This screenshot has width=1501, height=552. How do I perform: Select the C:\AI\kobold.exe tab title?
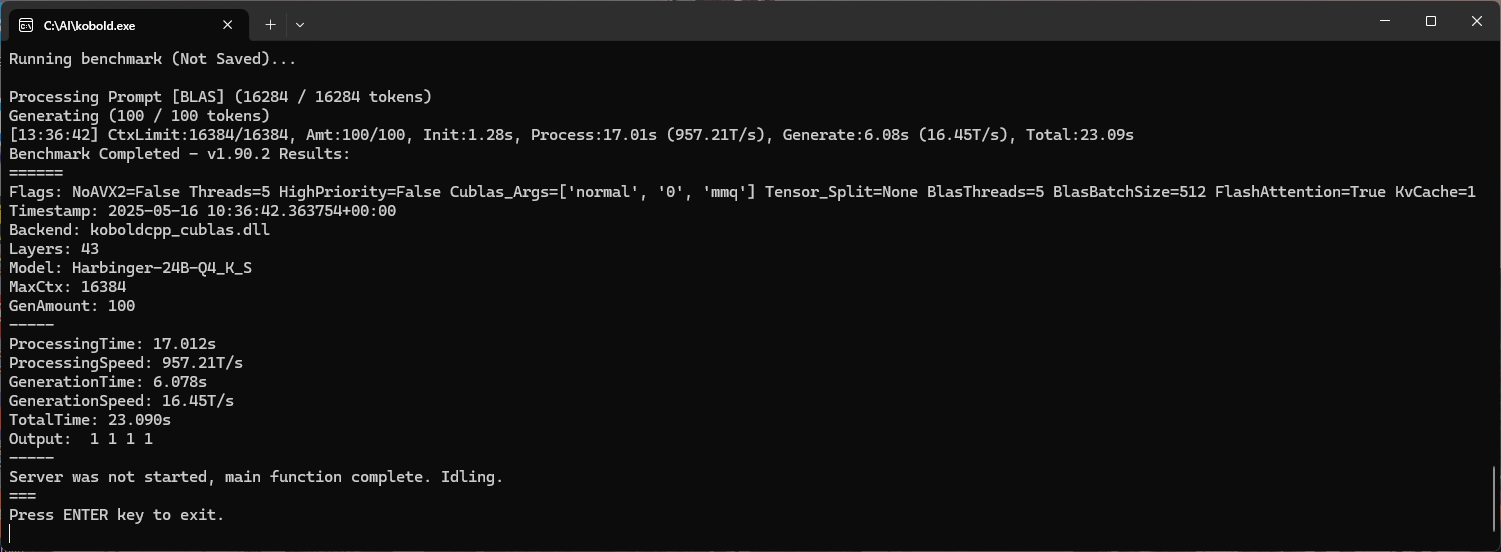89,25
